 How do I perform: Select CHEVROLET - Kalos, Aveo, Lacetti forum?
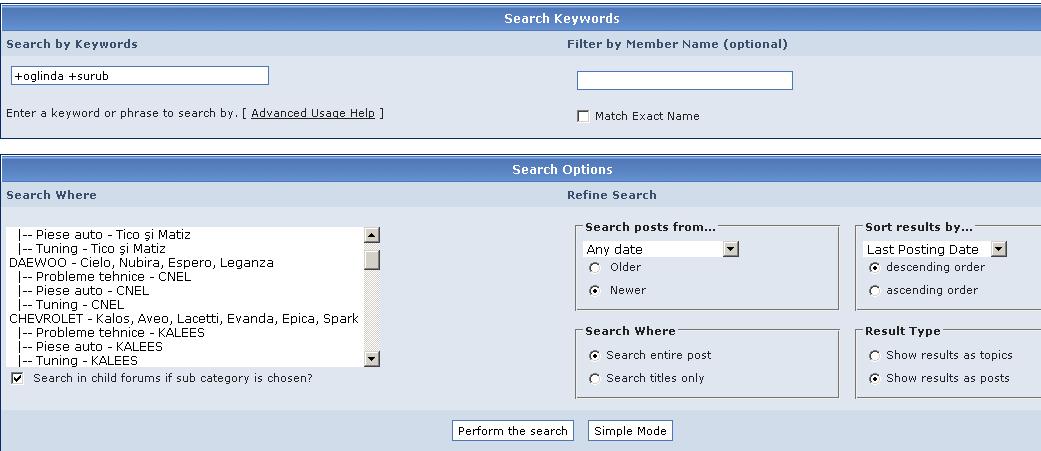183,319
